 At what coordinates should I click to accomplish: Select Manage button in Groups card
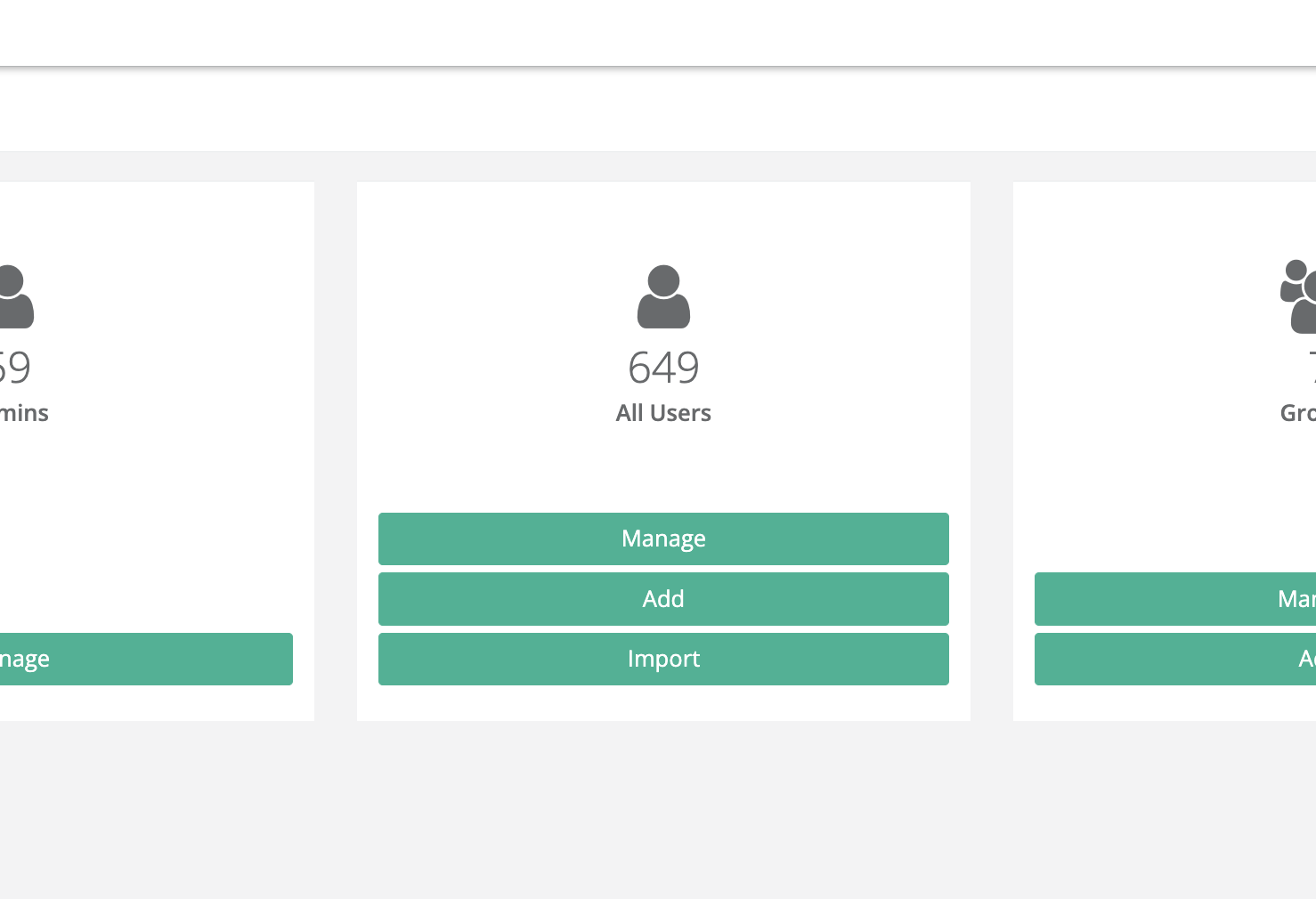[x=1175, y=599]
